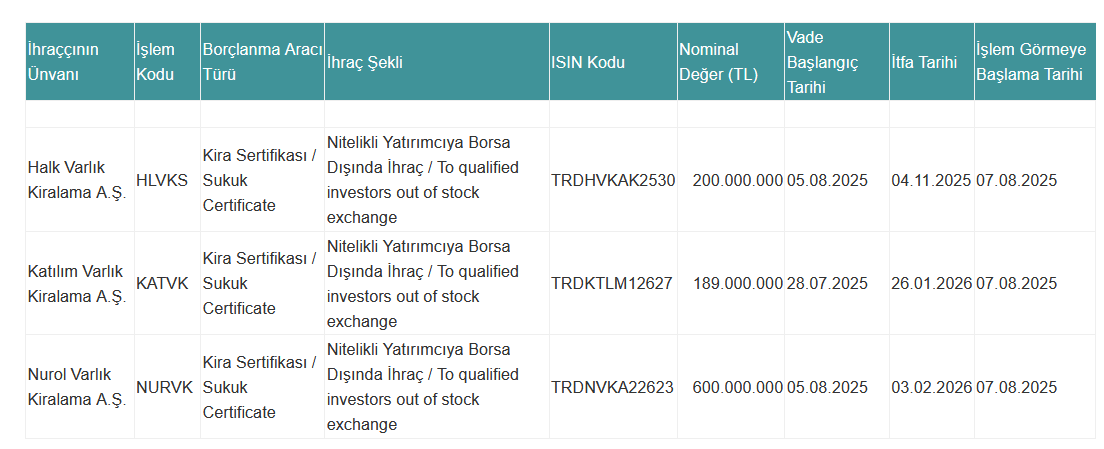The image size is (1104, 449).
Task: Click the 200.000.000 nominal value cell
Action: (x=731, y=180)
